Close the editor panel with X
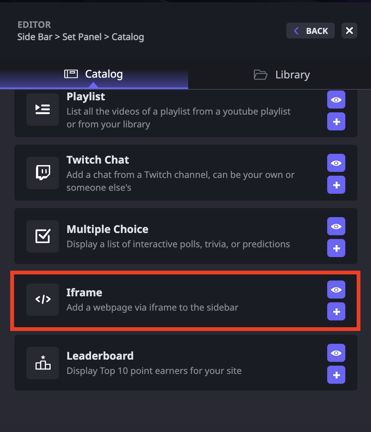This screenshot has width=371, height=432. [349, 31]
